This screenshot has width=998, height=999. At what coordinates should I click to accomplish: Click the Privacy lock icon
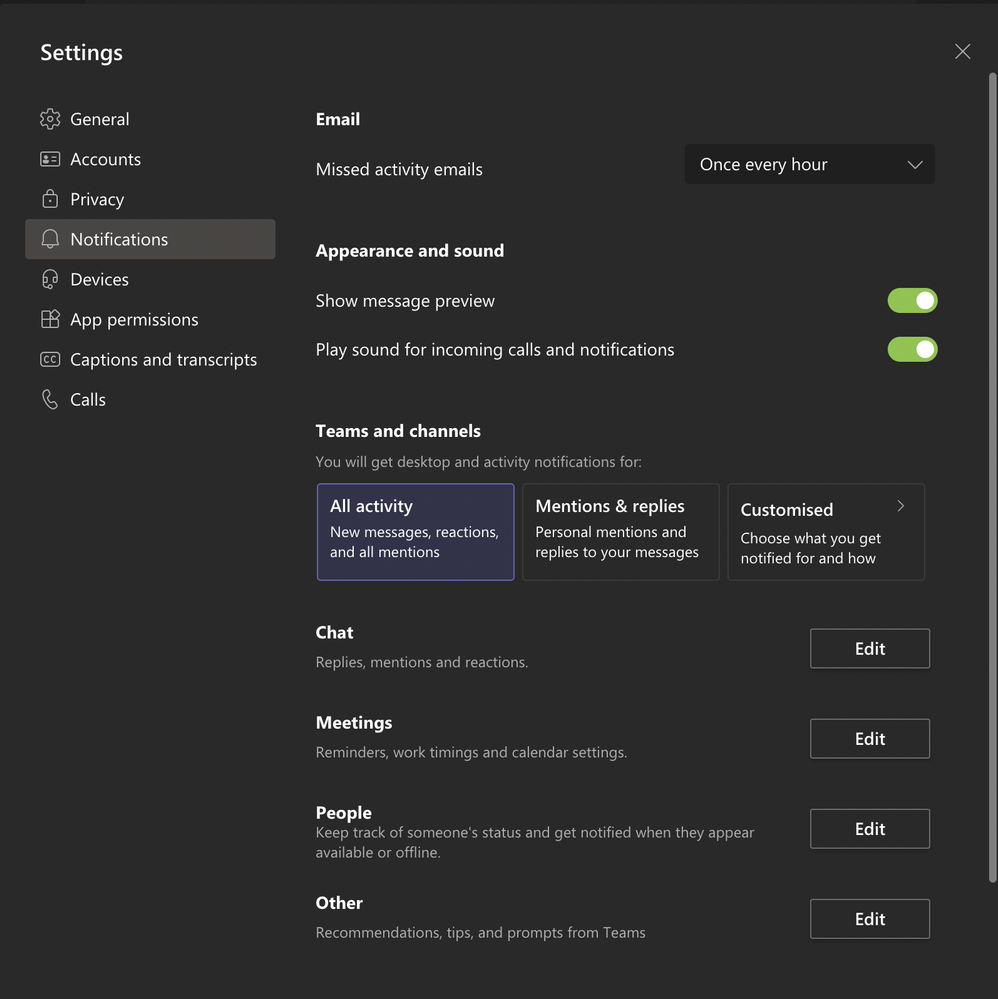(50, 199)
